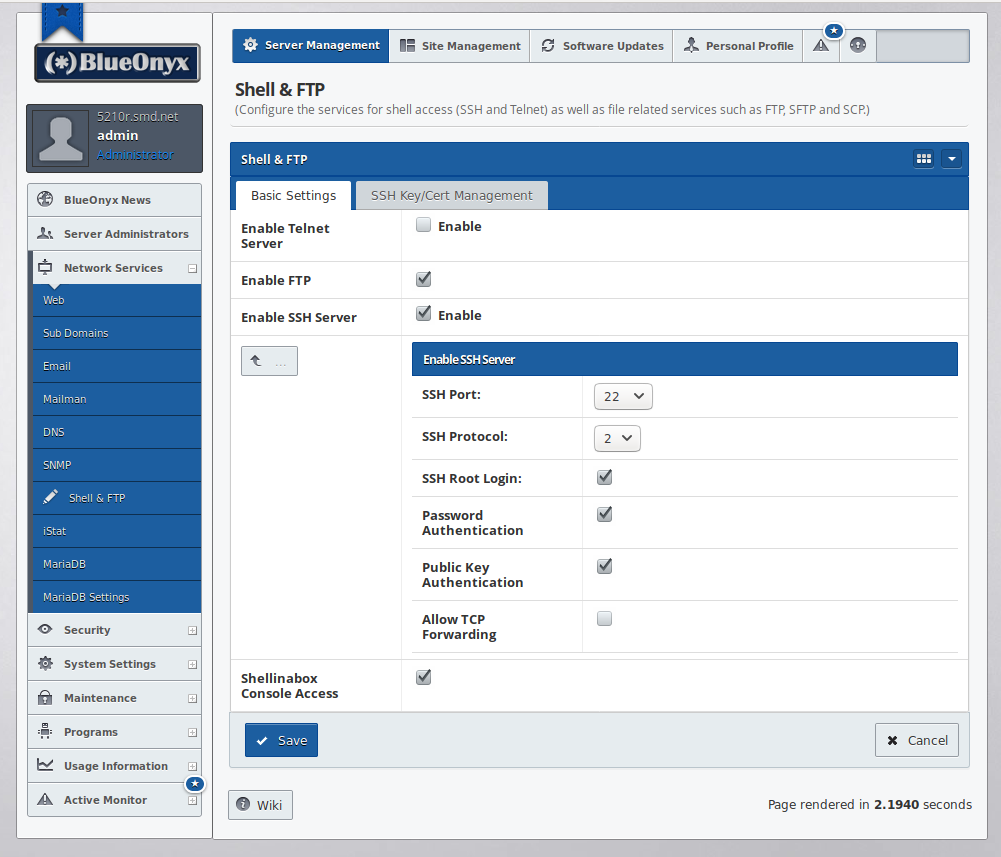Click the Administrator link under admin
The height and width of the screenshot is (857, 1001).
click(x=135, y=155)
